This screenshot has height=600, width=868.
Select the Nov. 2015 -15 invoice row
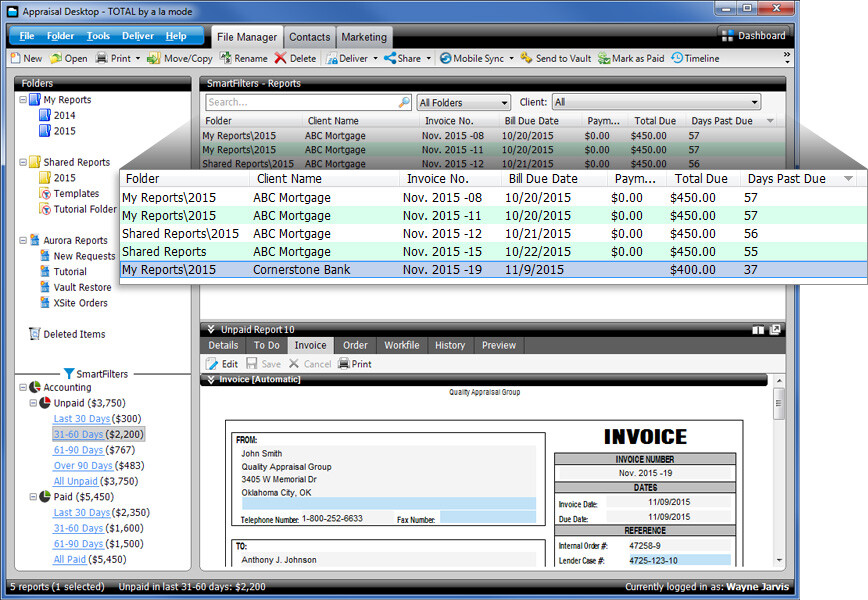click(x=493, y=252)
